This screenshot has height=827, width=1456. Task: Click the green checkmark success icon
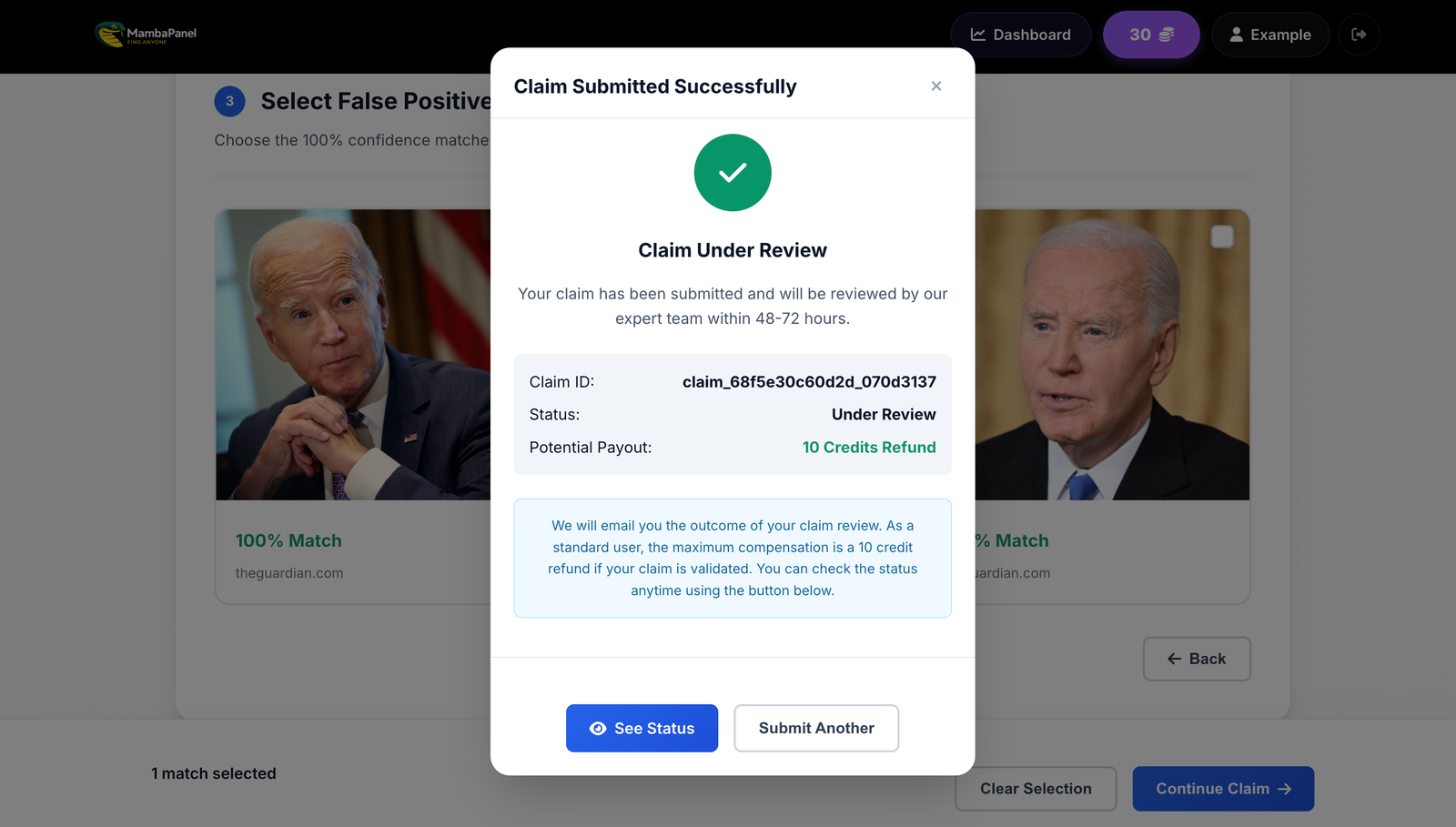tap(733, 172)
